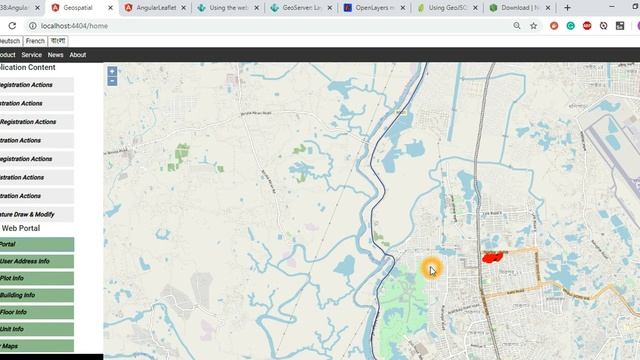Switch to the Using the web tab
Viewport: 640px width, 360px height.
(228, 8)
